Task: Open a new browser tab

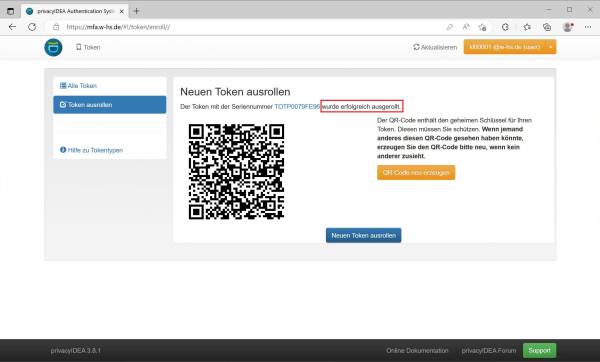Action: point(136,11)
